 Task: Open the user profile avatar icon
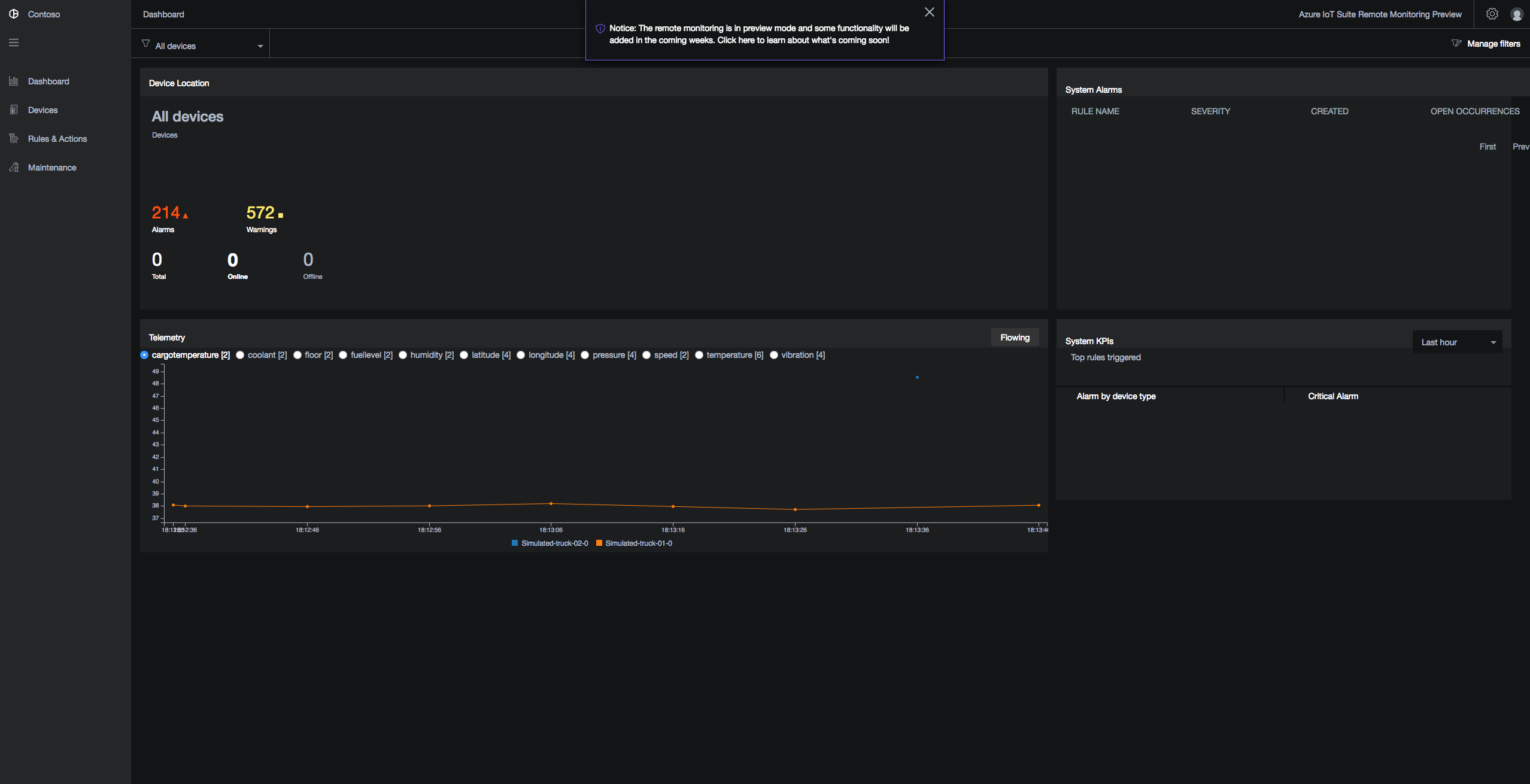point(1517,14)
